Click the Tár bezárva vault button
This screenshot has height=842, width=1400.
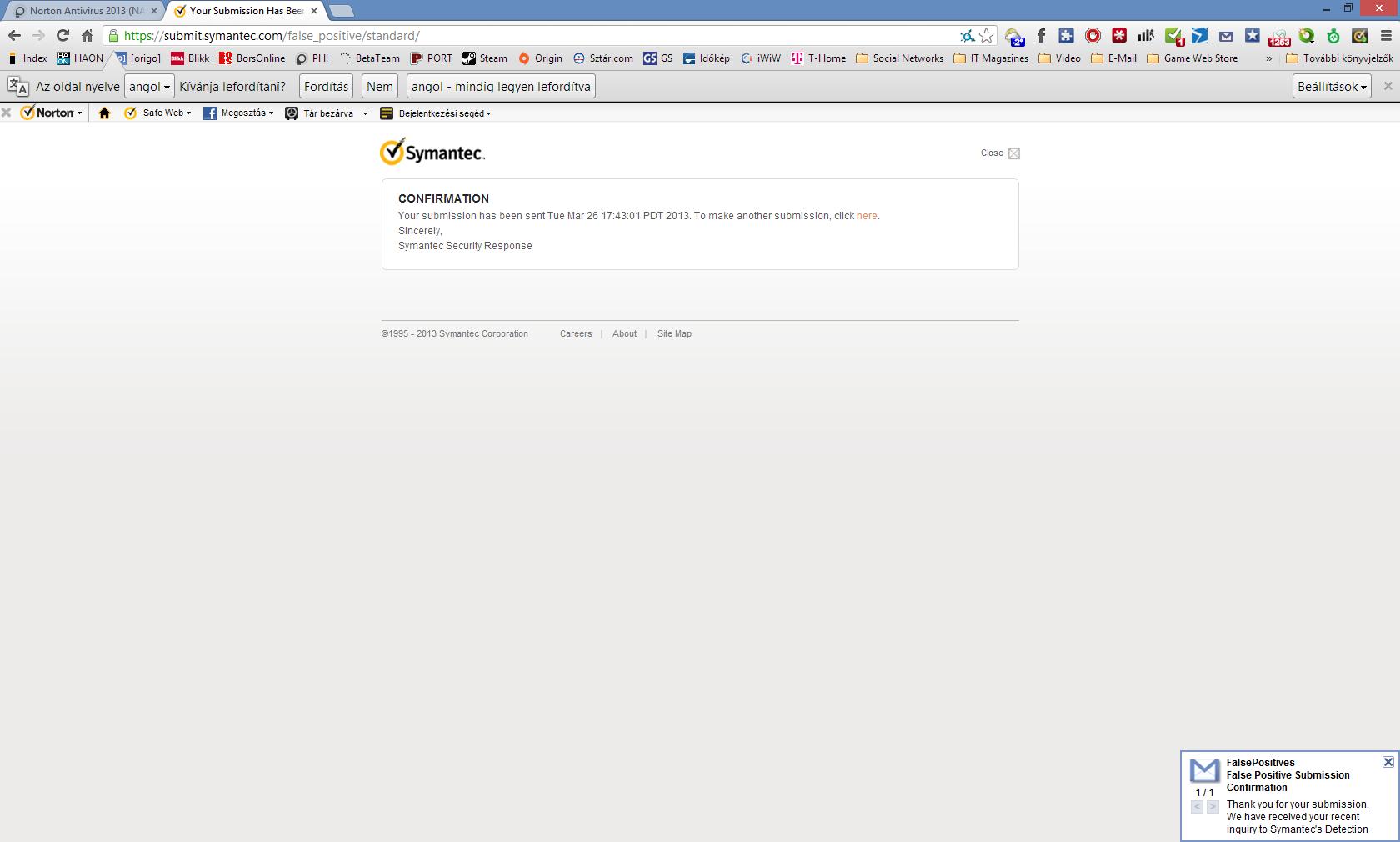click(x=319, y=113)
